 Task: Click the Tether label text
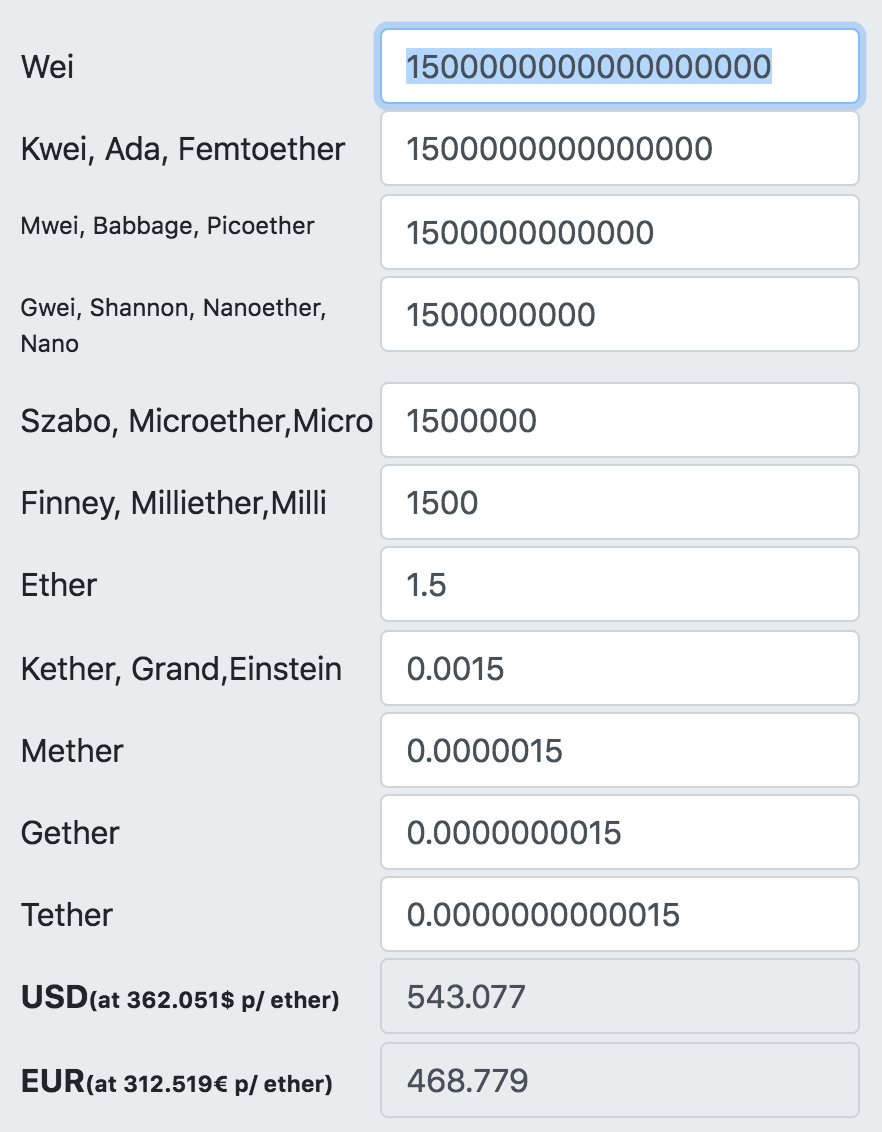(x=66, y=915)
